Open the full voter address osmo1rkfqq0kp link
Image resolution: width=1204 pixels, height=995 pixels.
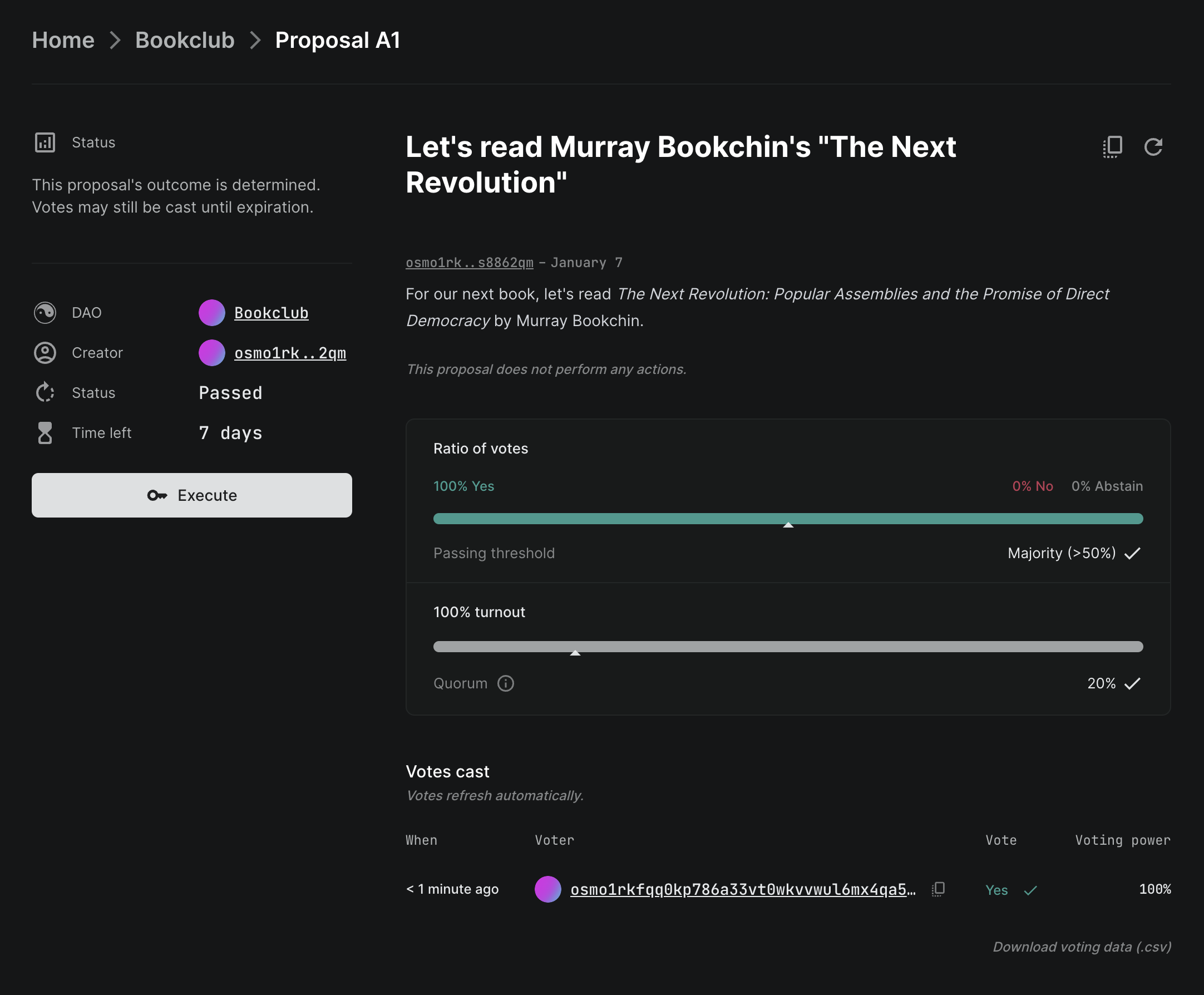(742, 889)
